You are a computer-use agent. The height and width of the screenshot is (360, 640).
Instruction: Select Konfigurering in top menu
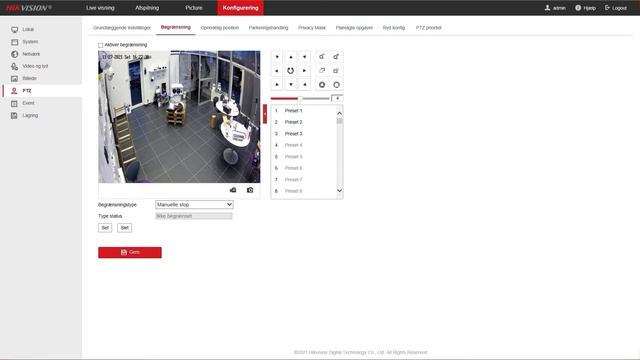click(240, 8)
